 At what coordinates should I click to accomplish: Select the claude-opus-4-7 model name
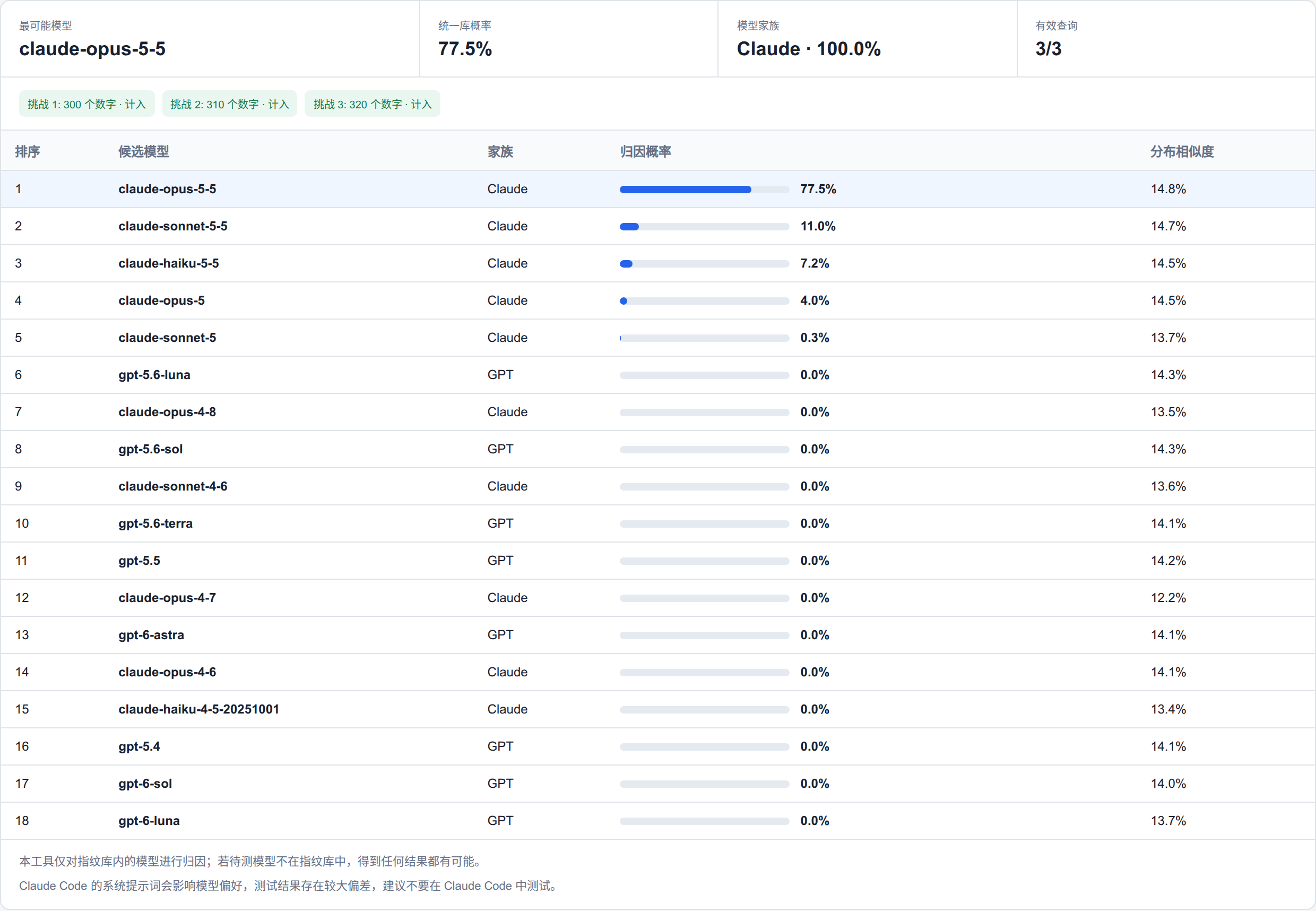coord(167,598)
